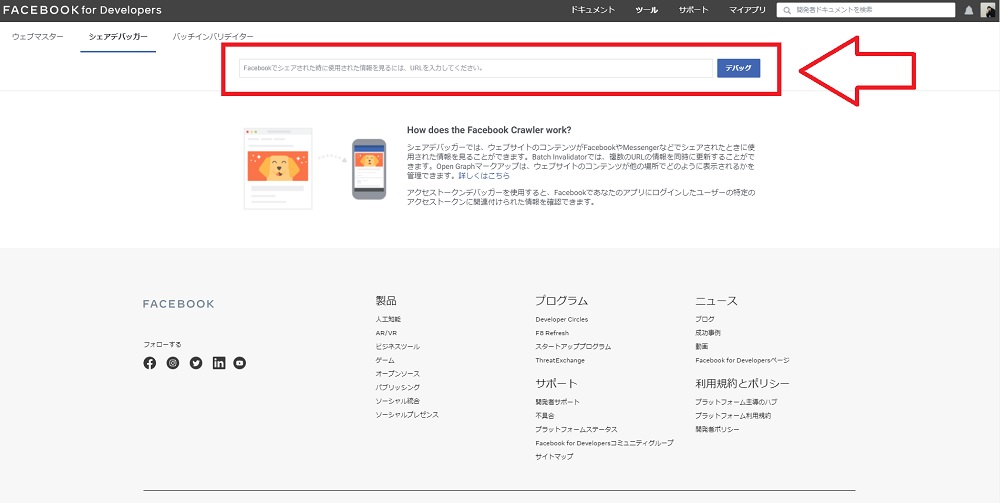Click the FACEBOOK for Developers logo
This screenshot has height=503, width=1000.
point(82,10)
